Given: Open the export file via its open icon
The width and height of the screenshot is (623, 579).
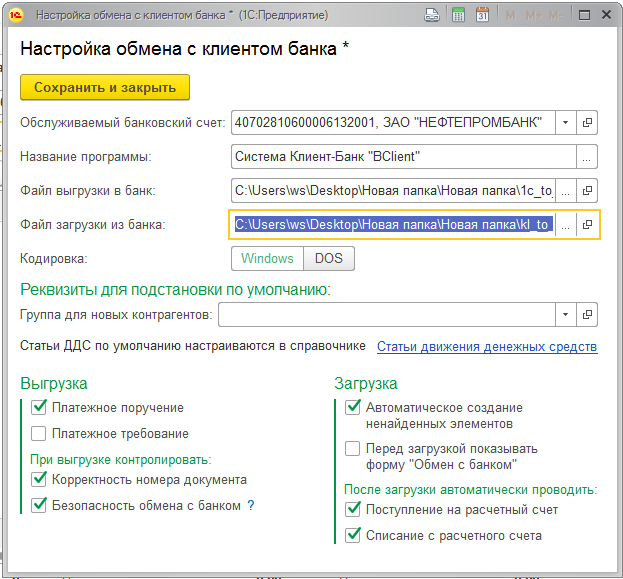Looking at the screenshot, I should click(x=587, y=191).
